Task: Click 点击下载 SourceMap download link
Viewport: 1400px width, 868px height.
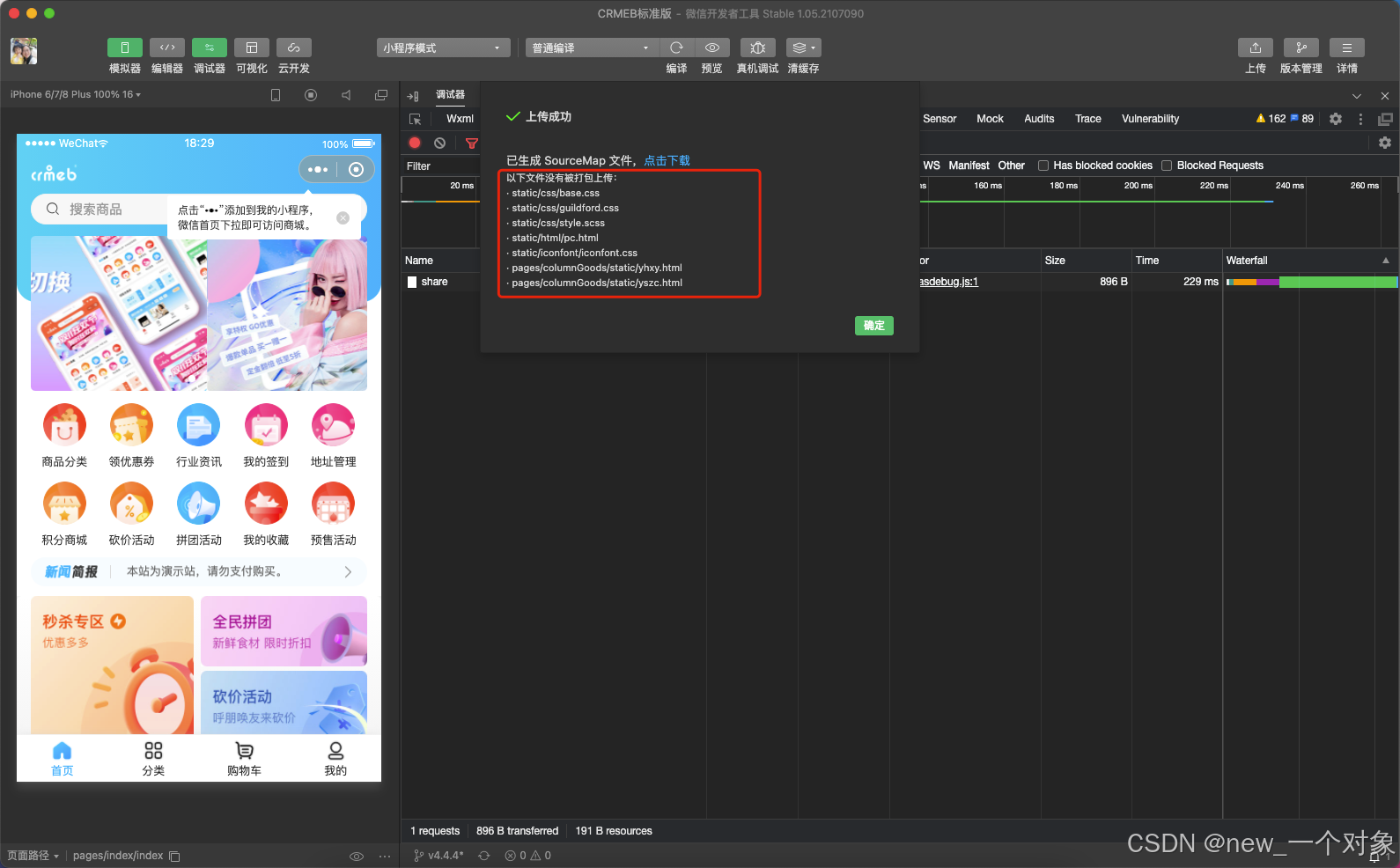Action: (x=667, y=160)
